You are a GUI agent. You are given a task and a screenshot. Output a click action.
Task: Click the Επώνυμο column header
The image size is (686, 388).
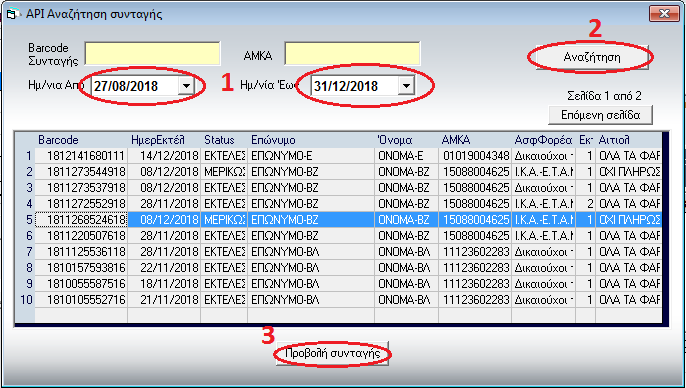pos(311,140)
